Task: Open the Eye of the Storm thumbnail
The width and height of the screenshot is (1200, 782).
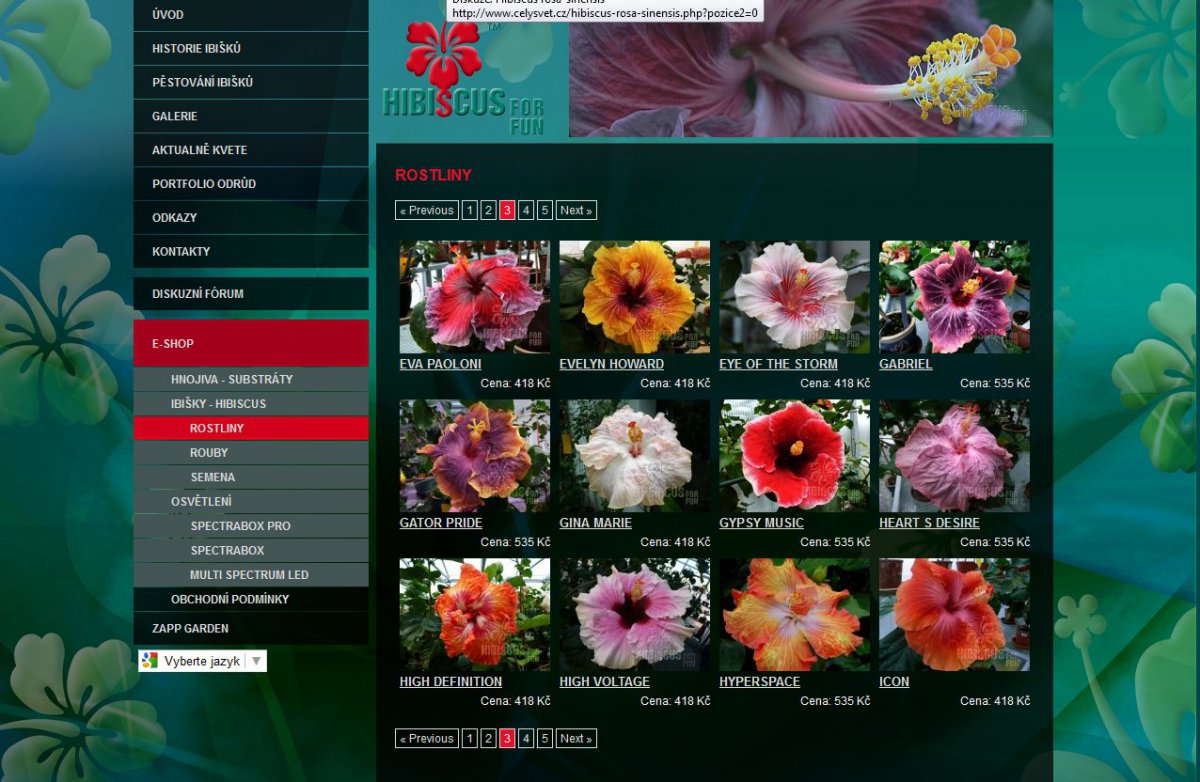Action: (x=795, y=296)
